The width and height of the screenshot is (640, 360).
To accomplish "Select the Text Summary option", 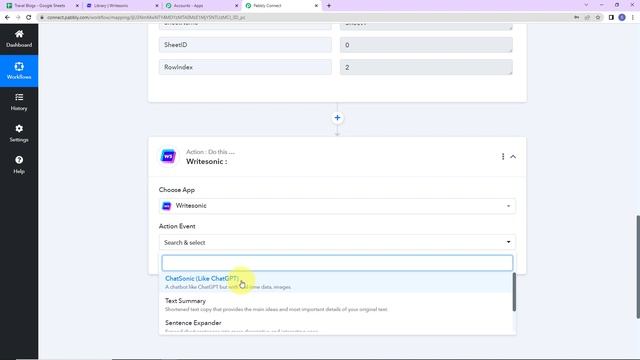I will click(336, 304).
